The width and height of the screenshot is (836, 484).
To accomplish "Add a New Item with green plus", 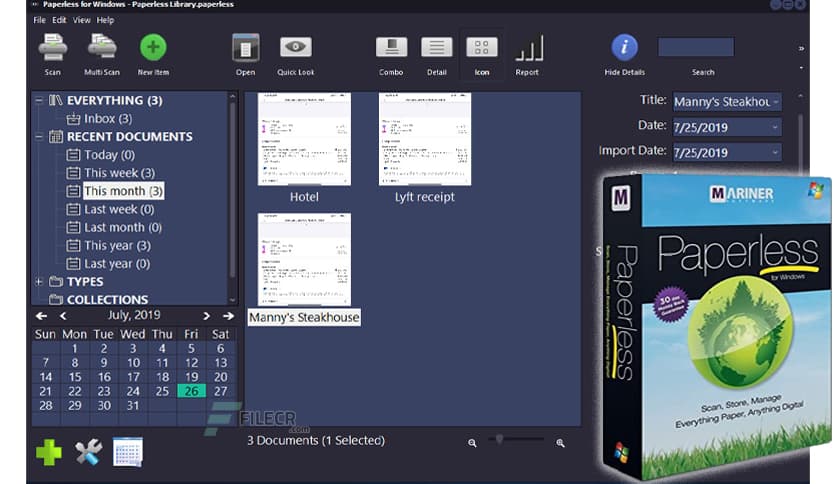I will [x=153, y=47].
